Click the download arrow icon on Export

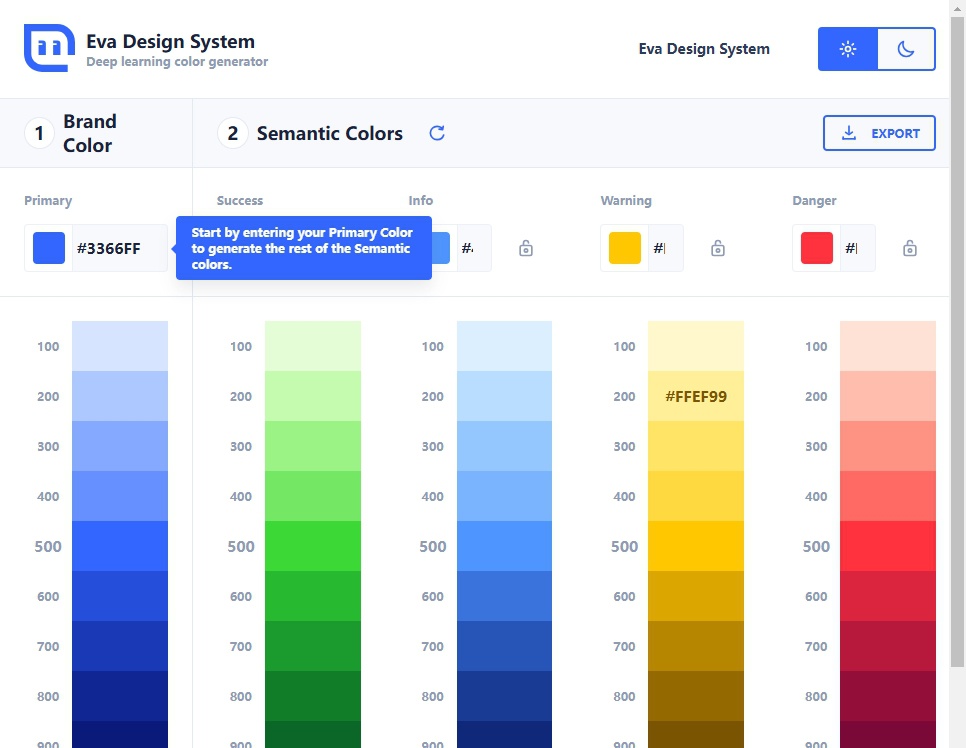pos(850,132)
